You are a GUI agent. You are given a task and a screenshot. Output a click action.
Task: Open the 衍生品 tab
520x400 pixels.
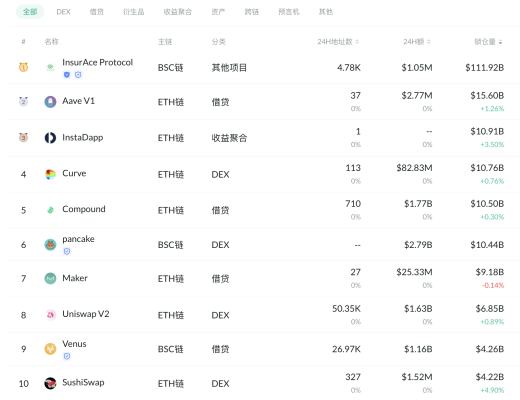134,12
